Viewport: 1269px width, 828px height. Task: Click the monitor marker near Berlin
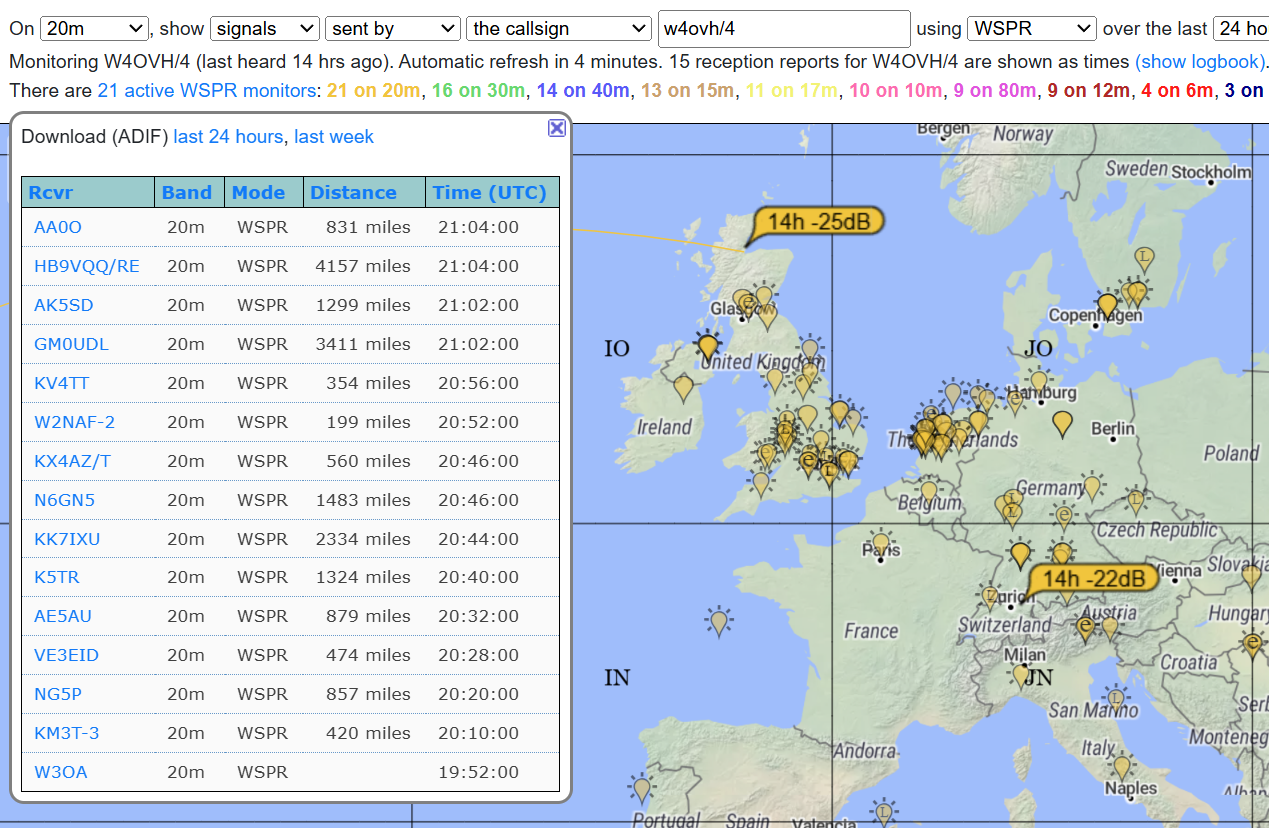click(1063, 423)
